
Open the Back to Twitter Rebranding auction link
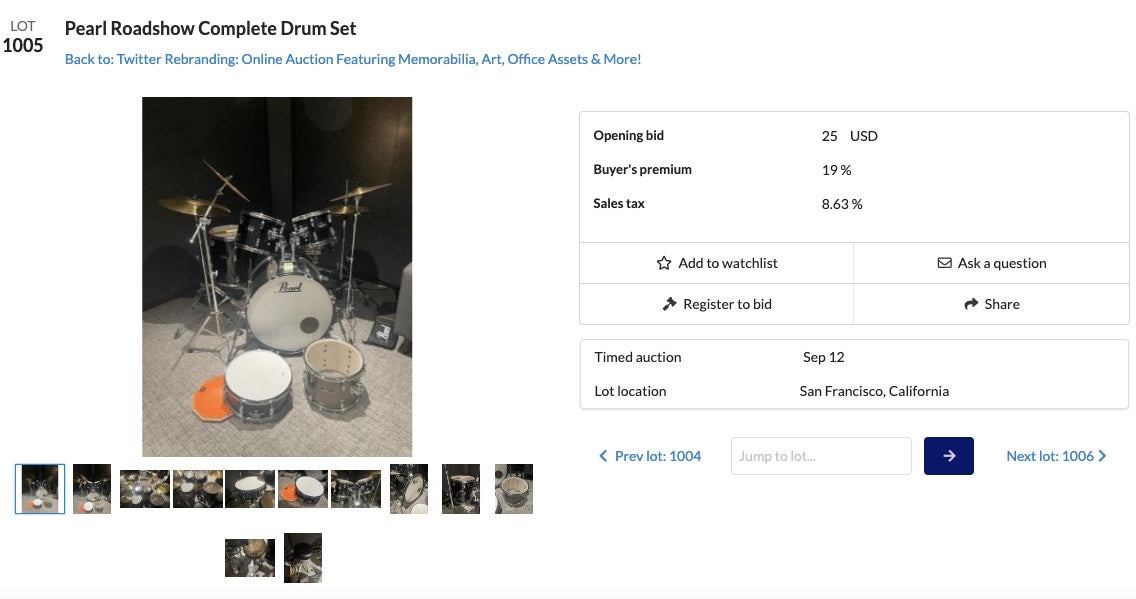click(353, 59)
